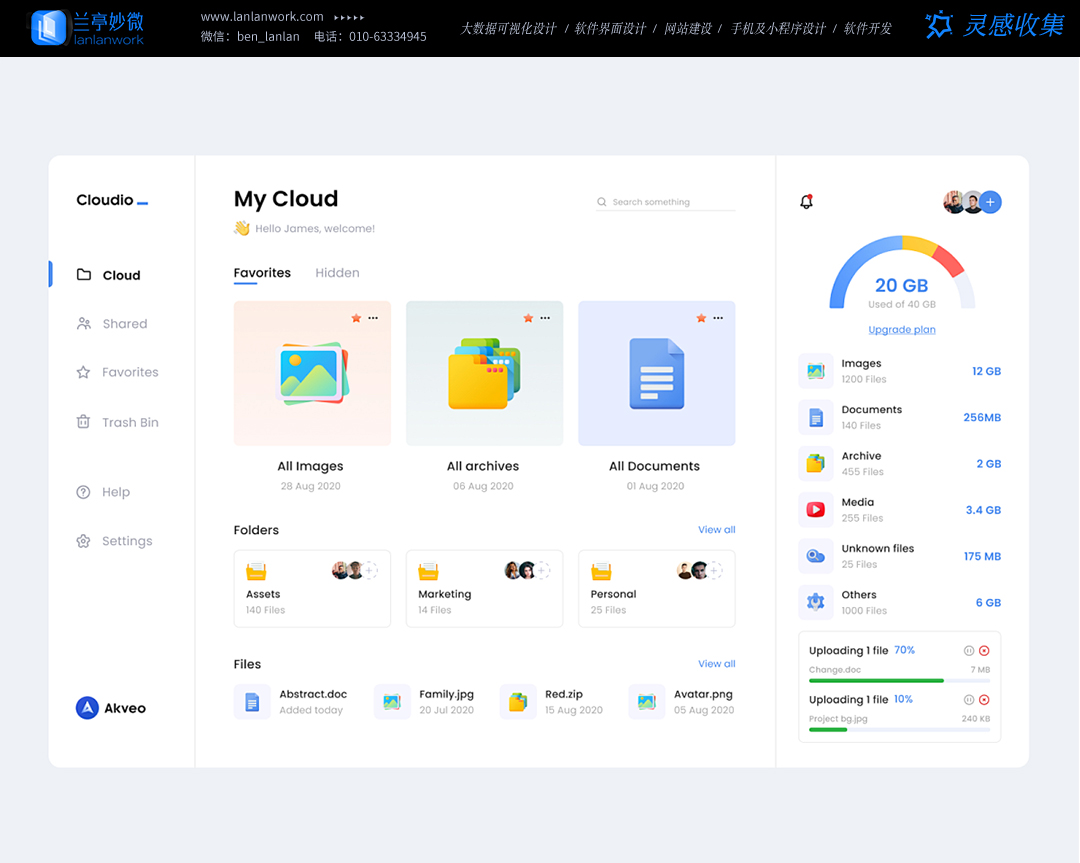Click the Help question mark icon

[x=84, y=492]
